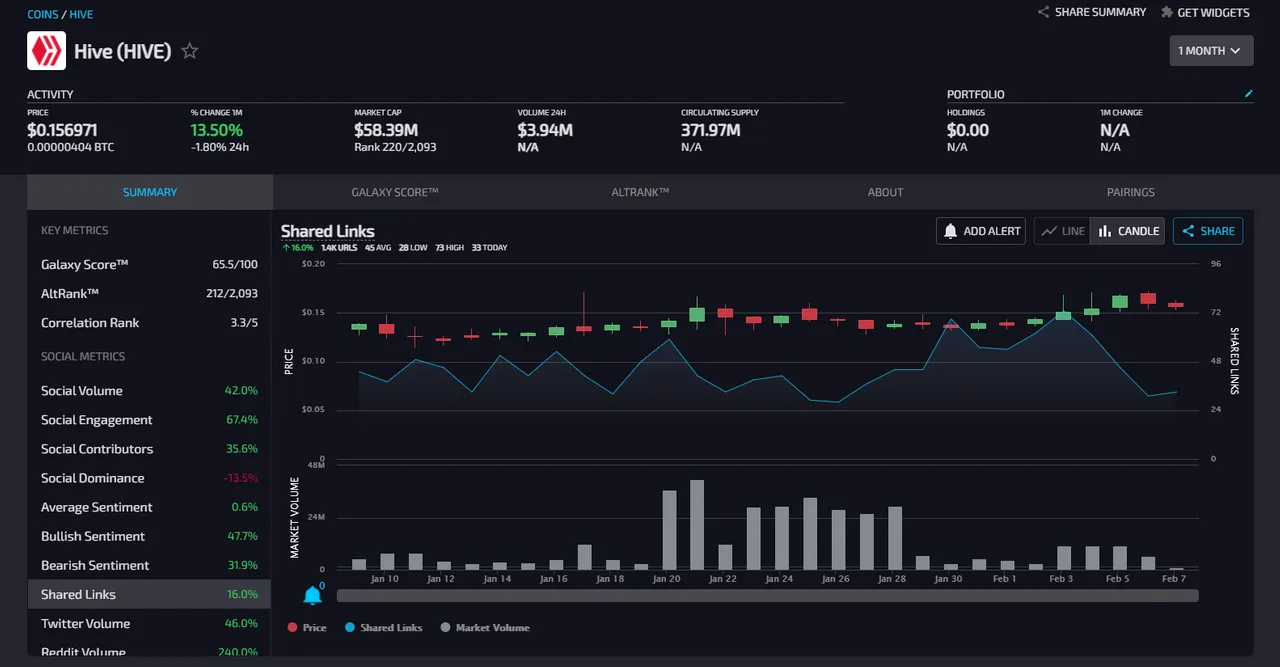Open the Pairings tab
Screen dimensions: 1280x667
coord(1131,192)
